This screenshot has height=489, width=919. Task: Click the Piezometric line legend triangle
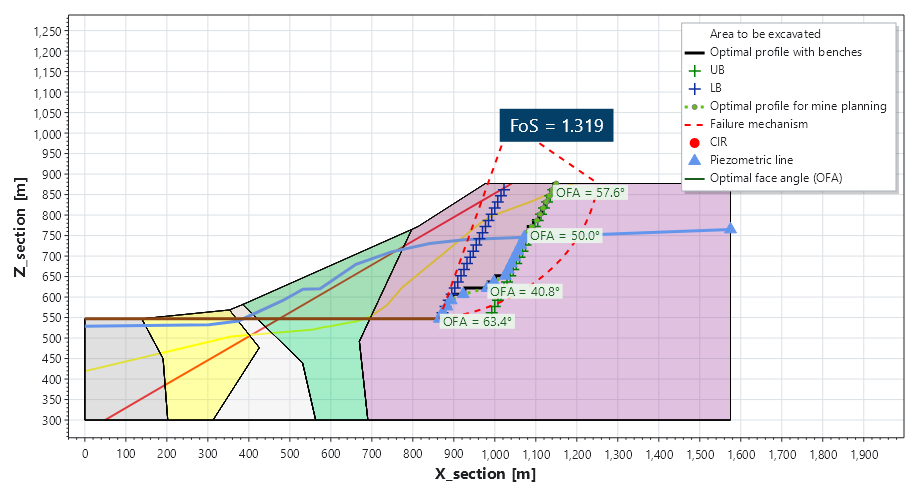pyautogui.click(x=695, y=159)
